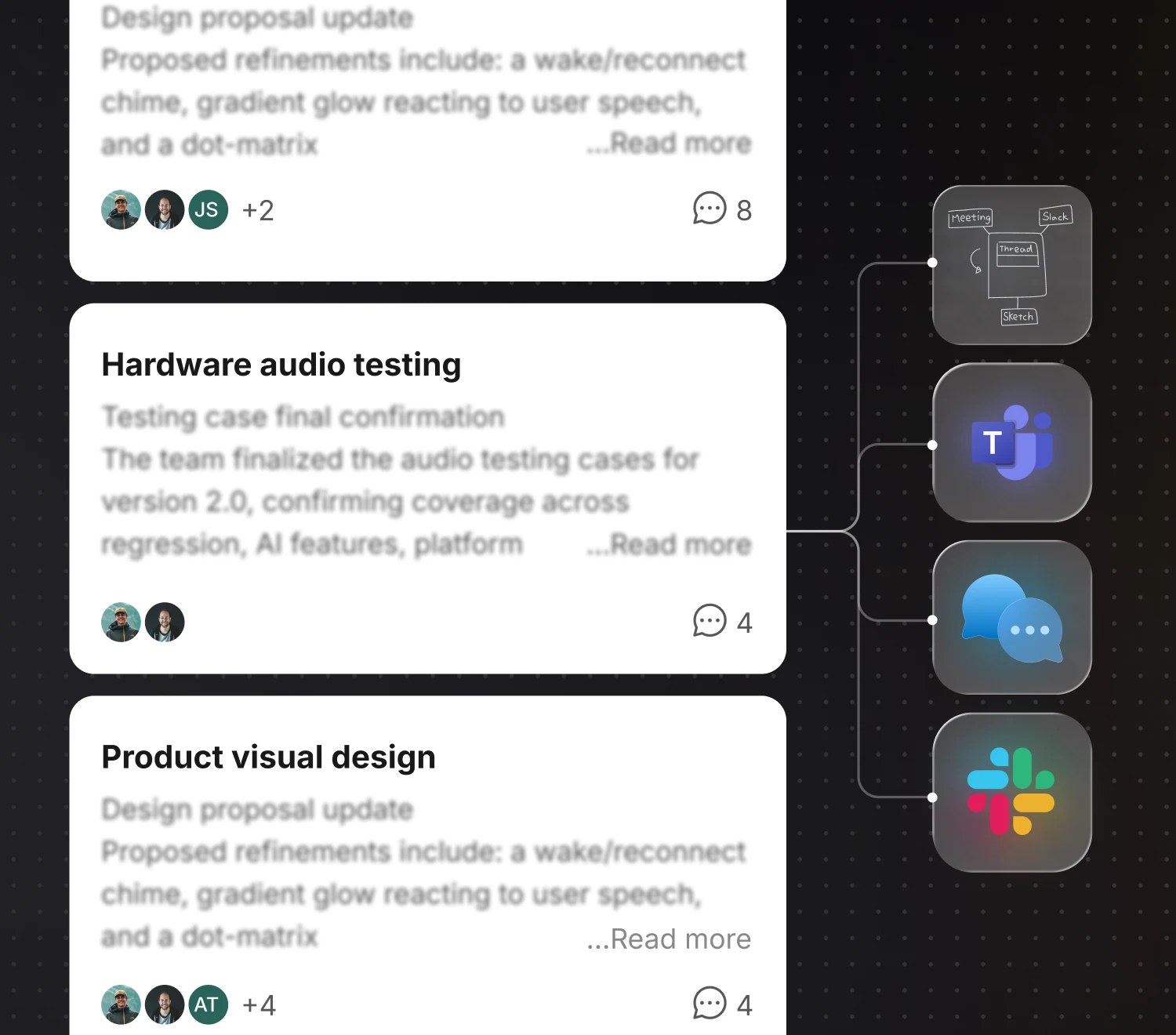The image size is (1176, 1035).
Task: Click first avatar on Hardware audio testing card
Action: (x=122, y=623)
